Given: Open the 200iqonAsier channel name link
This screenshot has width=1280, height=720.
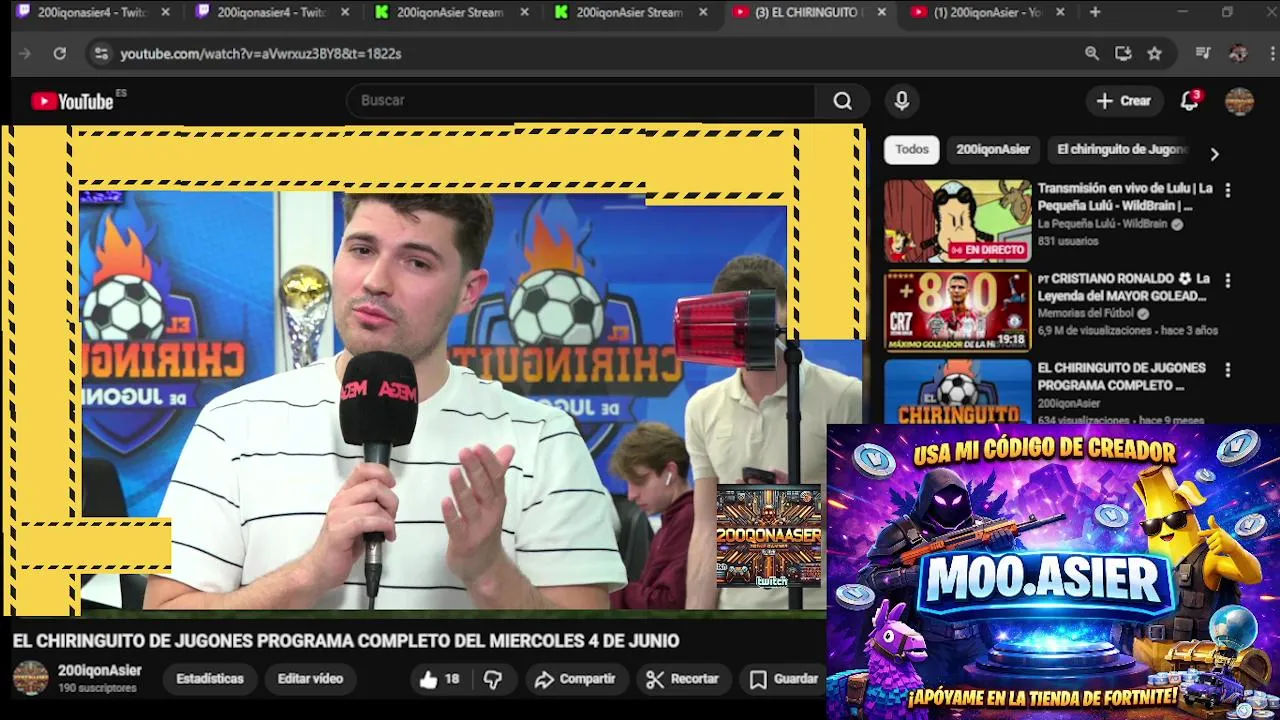Looking at the screenshot, I should click(100, 671).
